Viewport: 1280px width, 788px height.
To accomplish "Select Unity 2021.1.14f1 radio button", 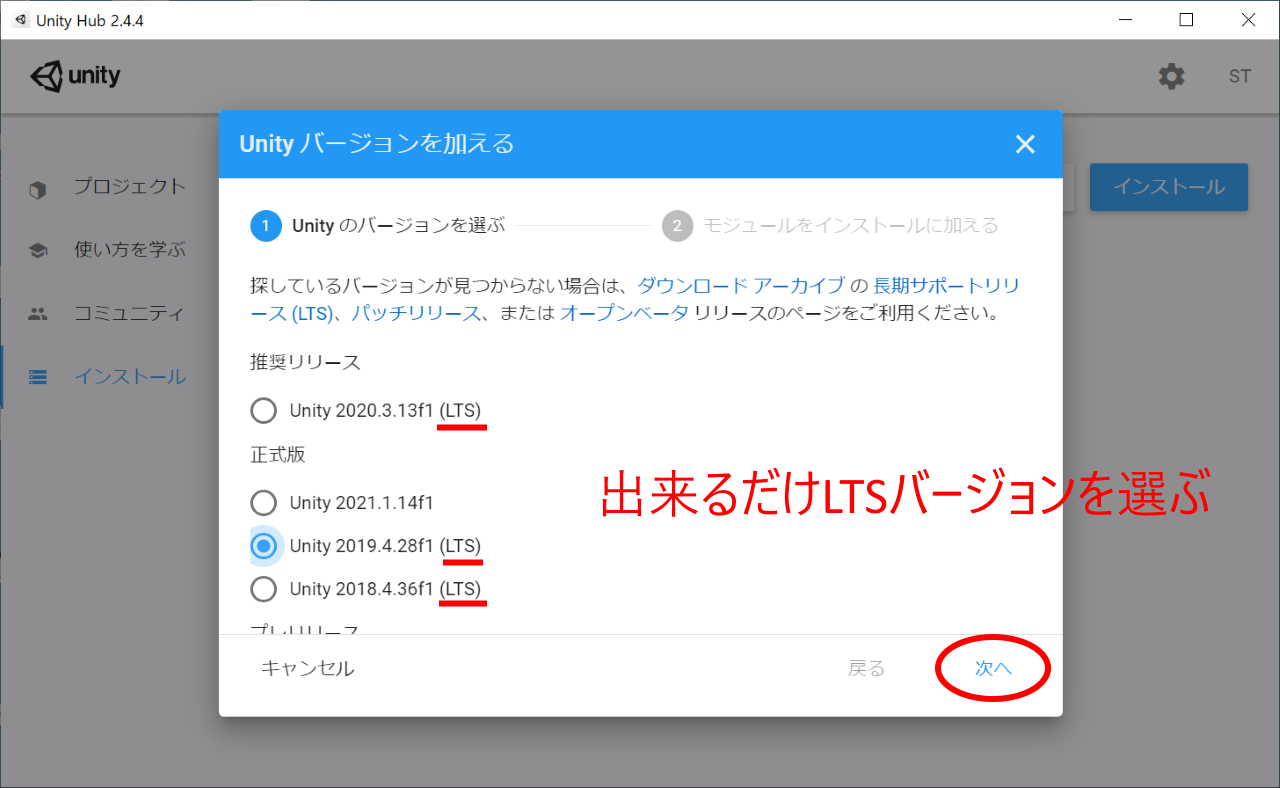I will 264,502.
